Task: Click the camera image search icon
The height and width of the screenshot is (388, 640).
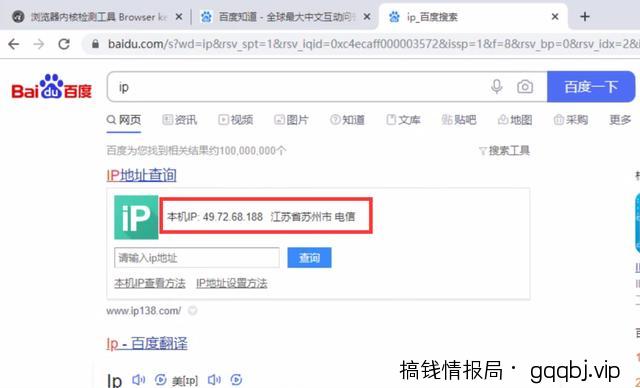Action: pos(525,86)
